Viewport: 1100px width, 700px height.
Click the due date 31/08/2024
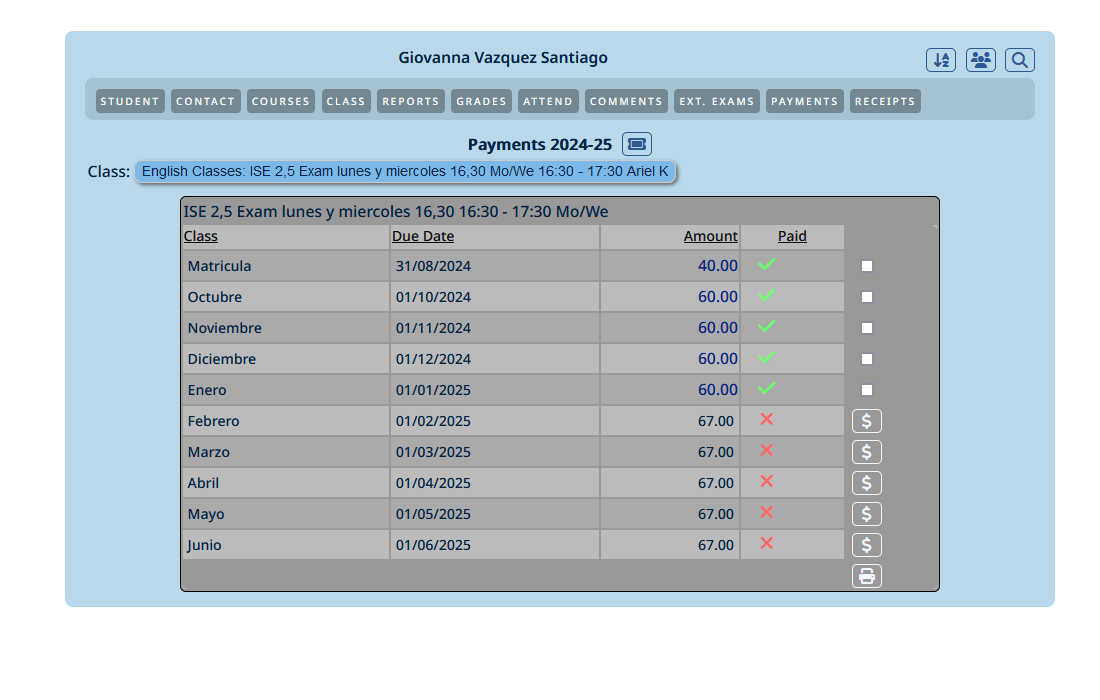(433, 267)
